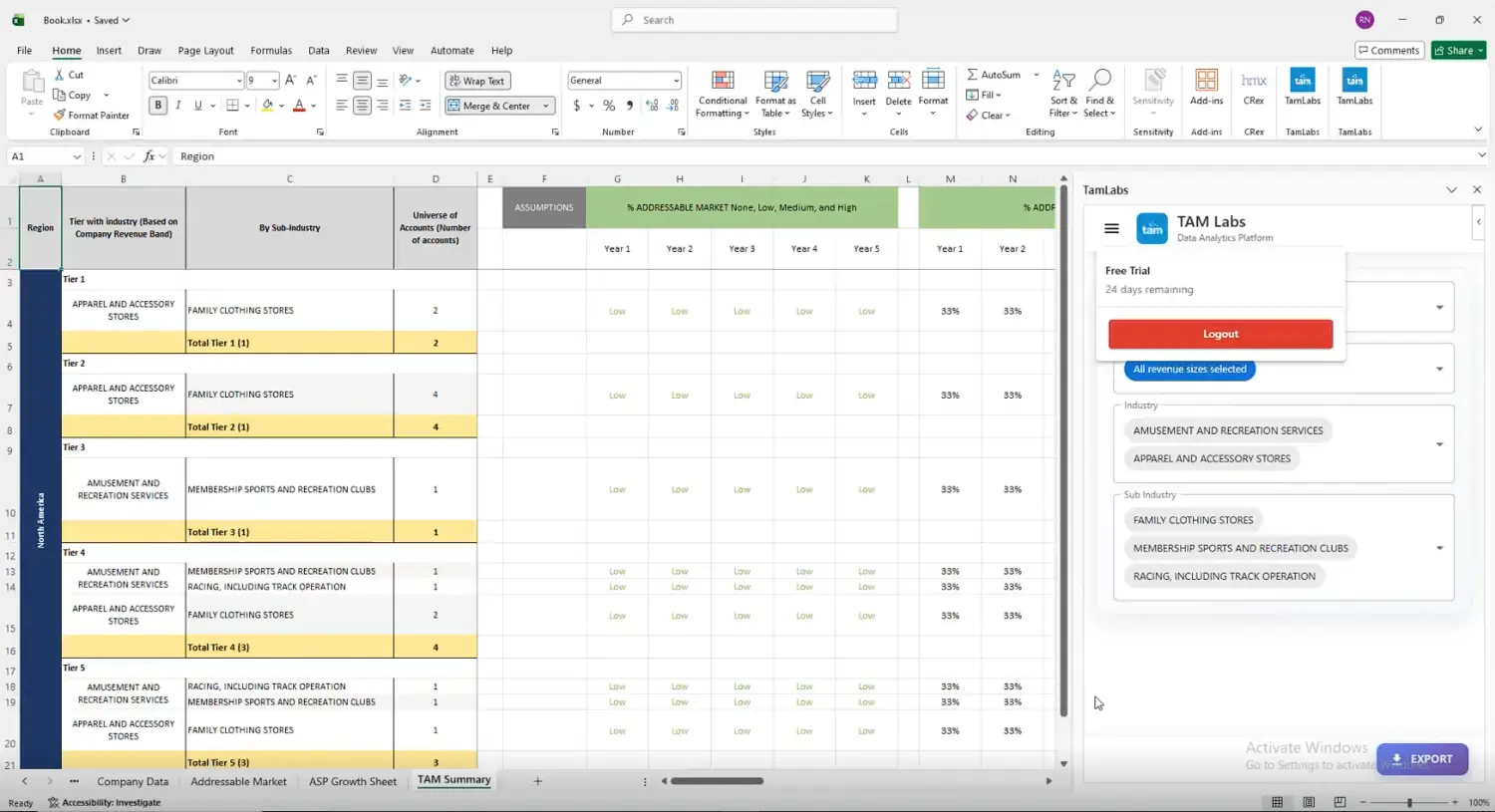Open the Sort & Filter menu
The height and width of the screenshot is (812, 1495).
[1063, 94]
